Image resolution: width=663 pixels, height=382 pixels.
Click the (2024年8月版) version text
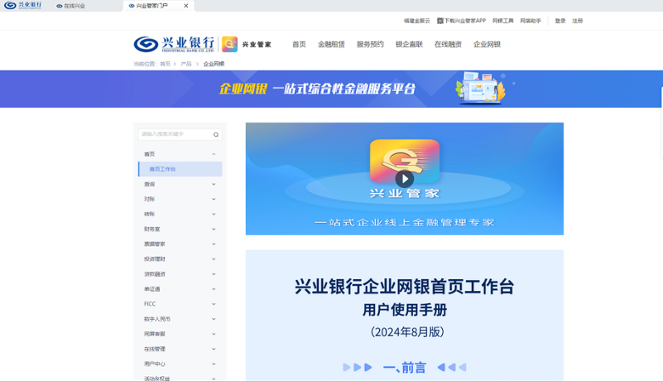(407, 332)
